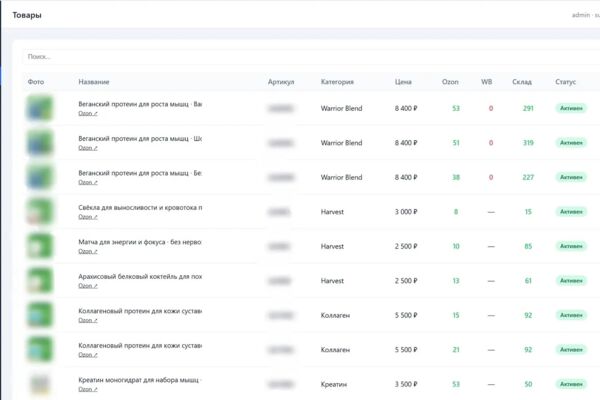The width and height of the screenshot is (600, 400).
Task: Select first Коллагеновый протеин product name
Action: point(140,311)
